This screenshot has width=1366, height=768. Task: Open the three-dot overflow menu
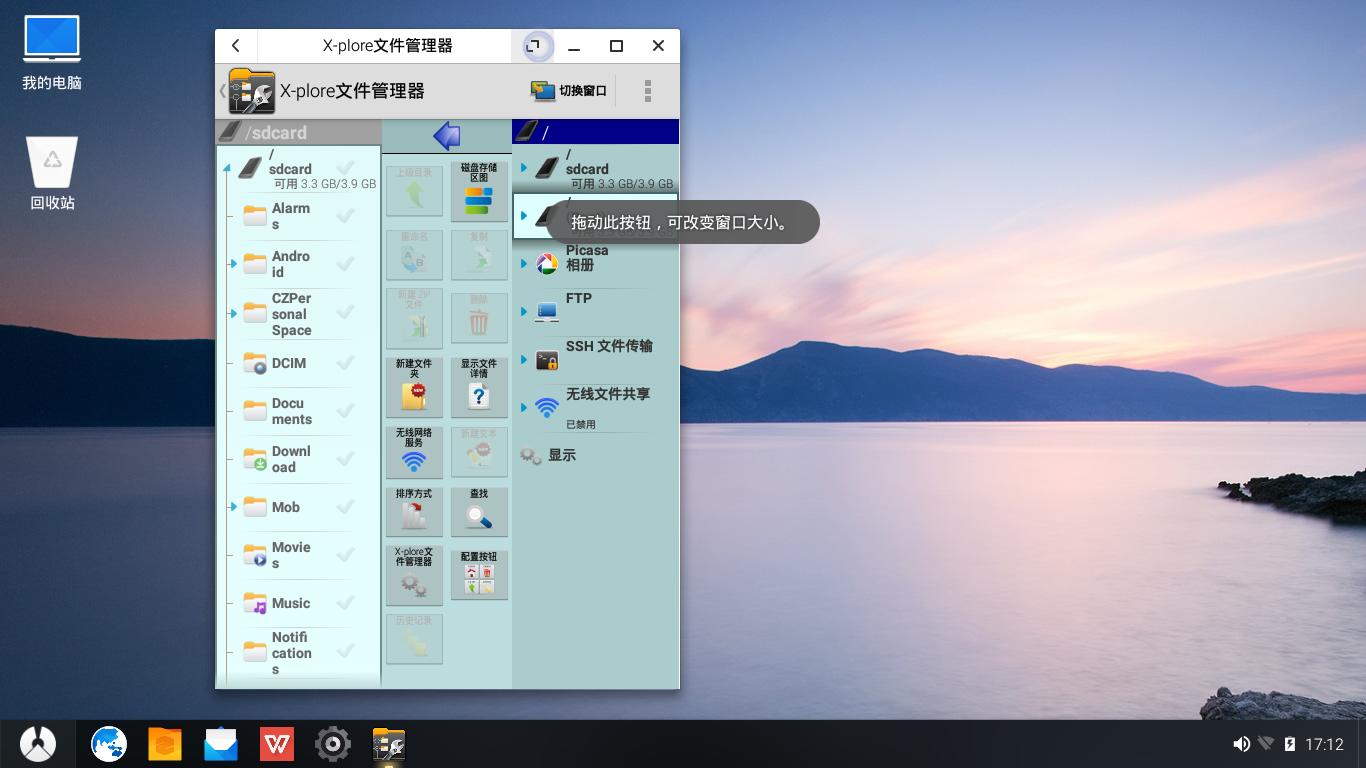648,90
